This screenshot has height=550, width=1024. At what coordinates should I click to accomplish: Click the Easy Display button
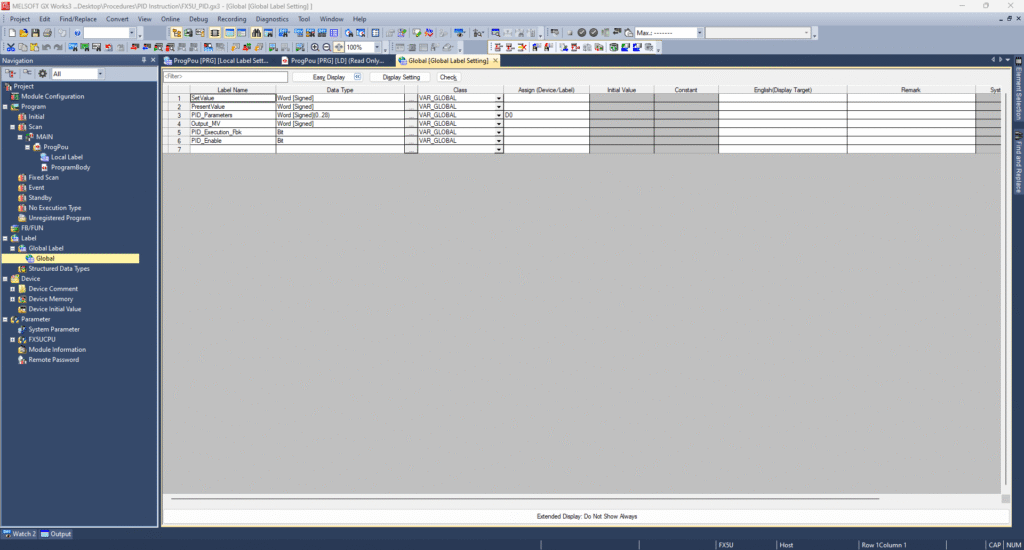pyautogui.click(x=328, y=77)
